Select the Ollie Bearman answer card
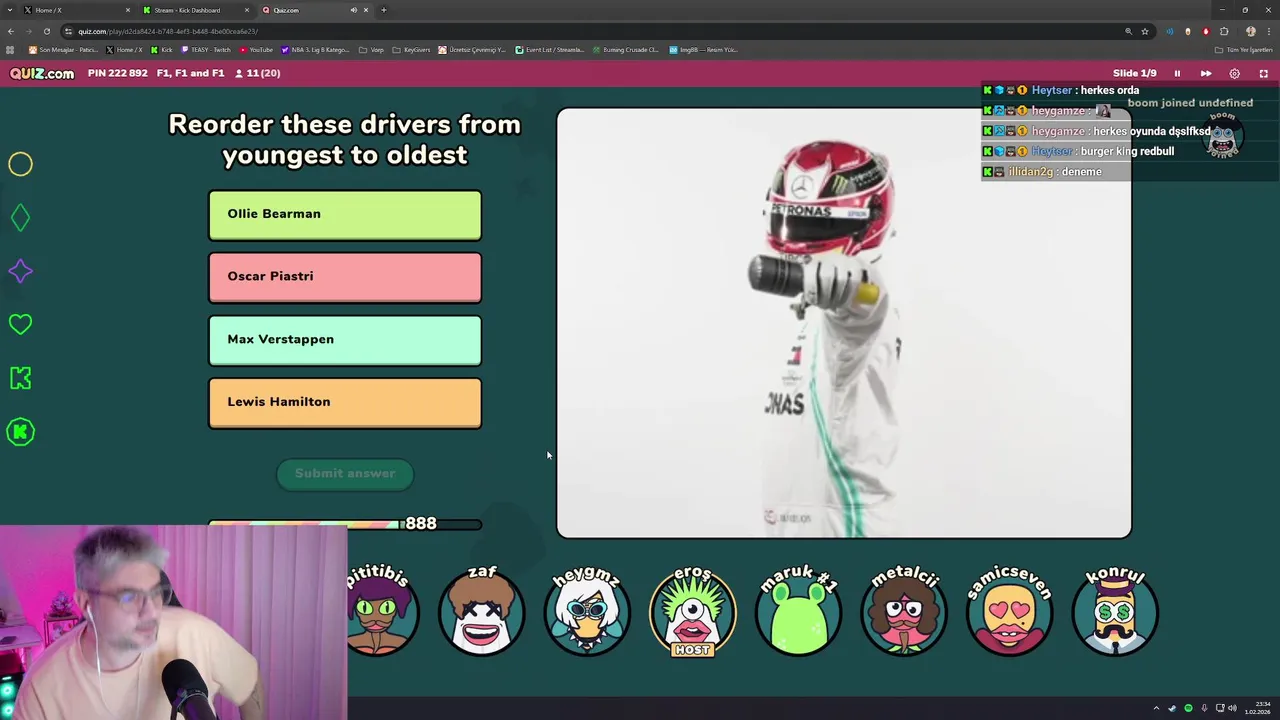 pos(345,215)
